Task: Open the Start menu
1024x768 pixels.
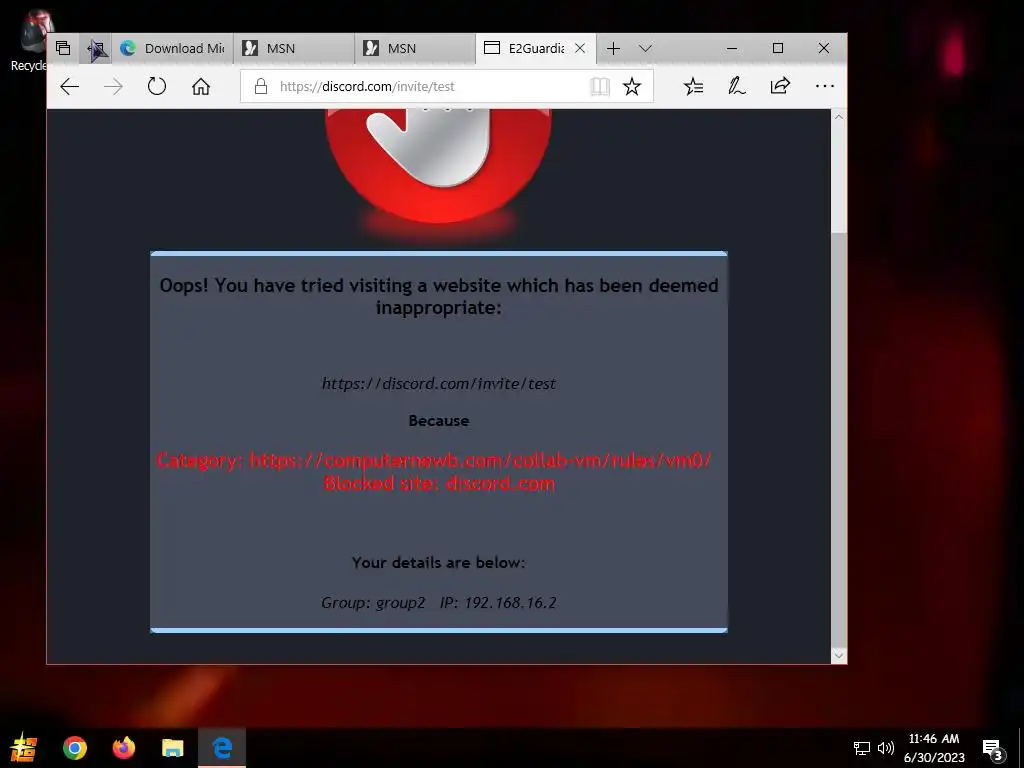Action: click(x=24, y=748)
